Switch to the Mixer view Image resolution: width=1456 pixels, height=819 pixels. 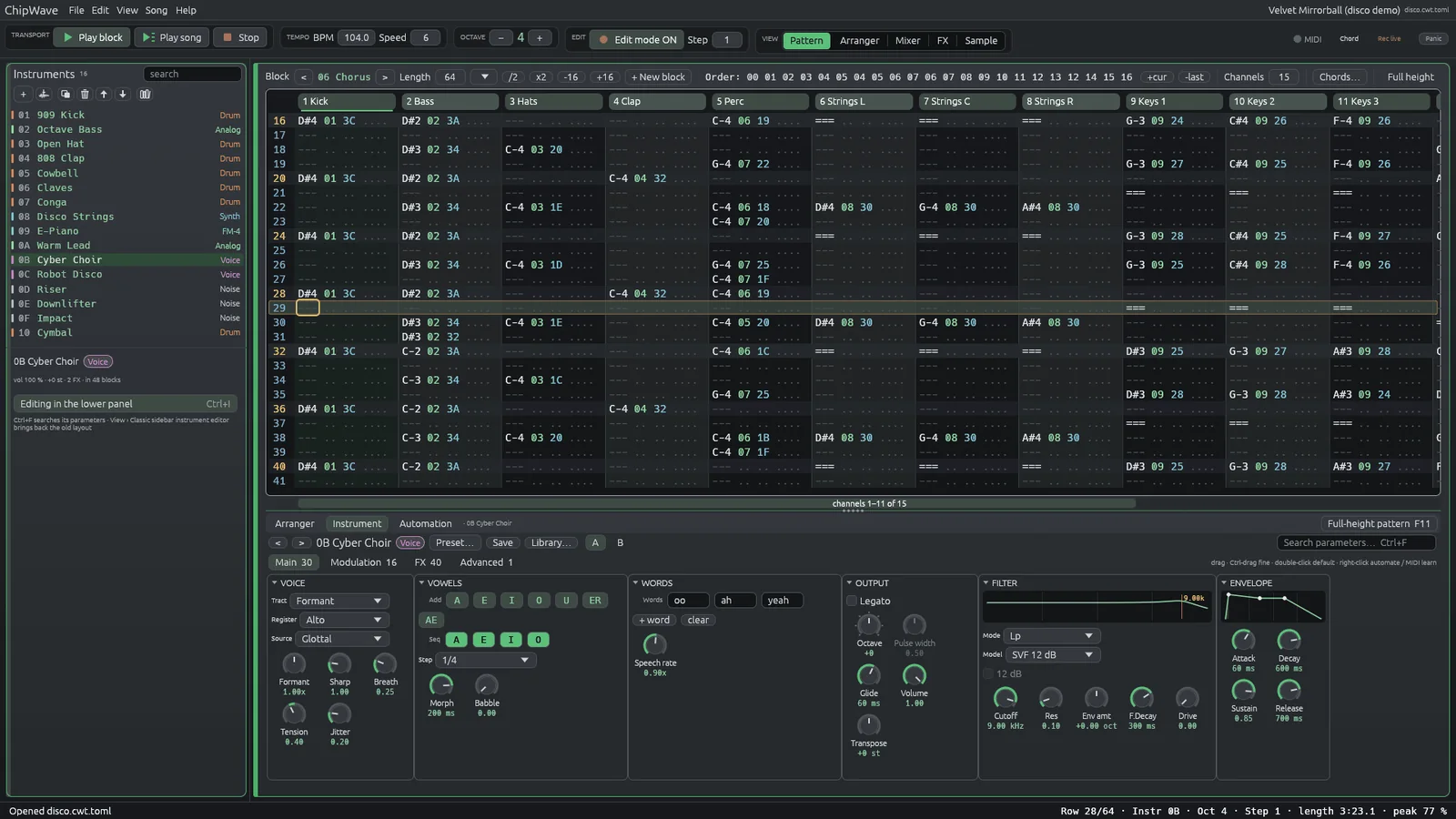coord(907,40)
